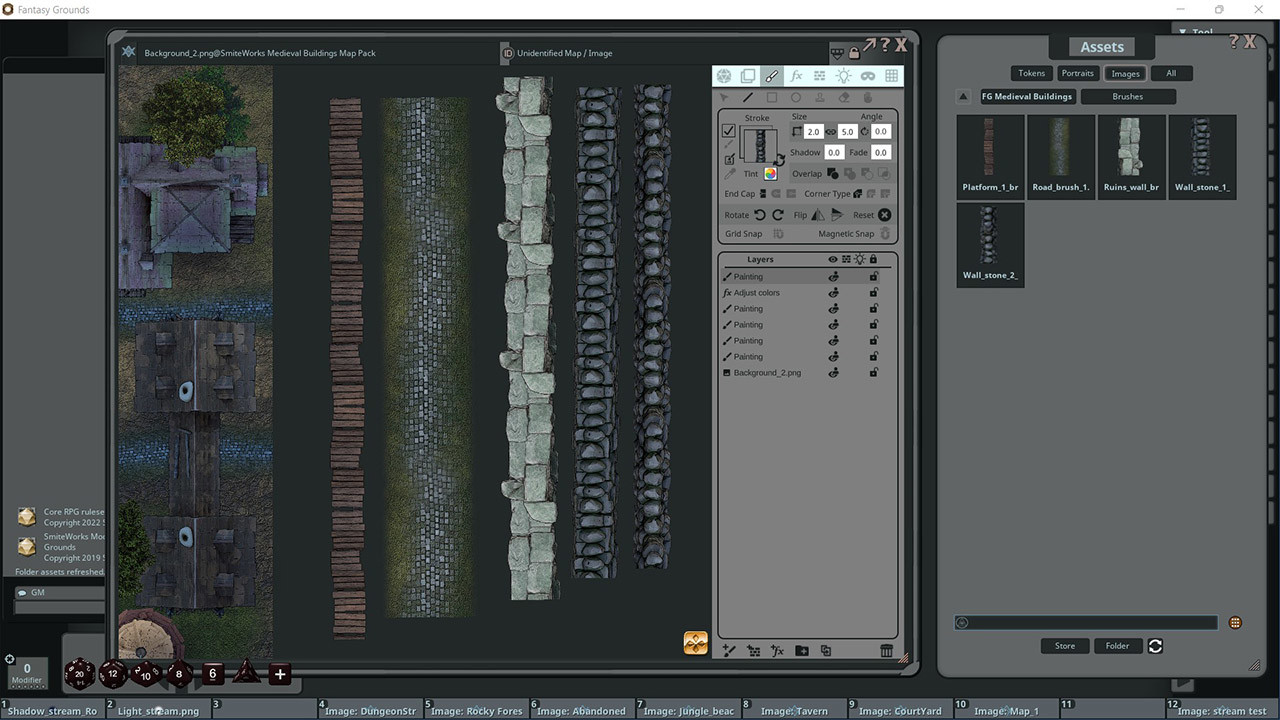Click the lighting lightbulb toolbar icon
The height and width of the screenshot is (720, 1280).
click(843, 75)
